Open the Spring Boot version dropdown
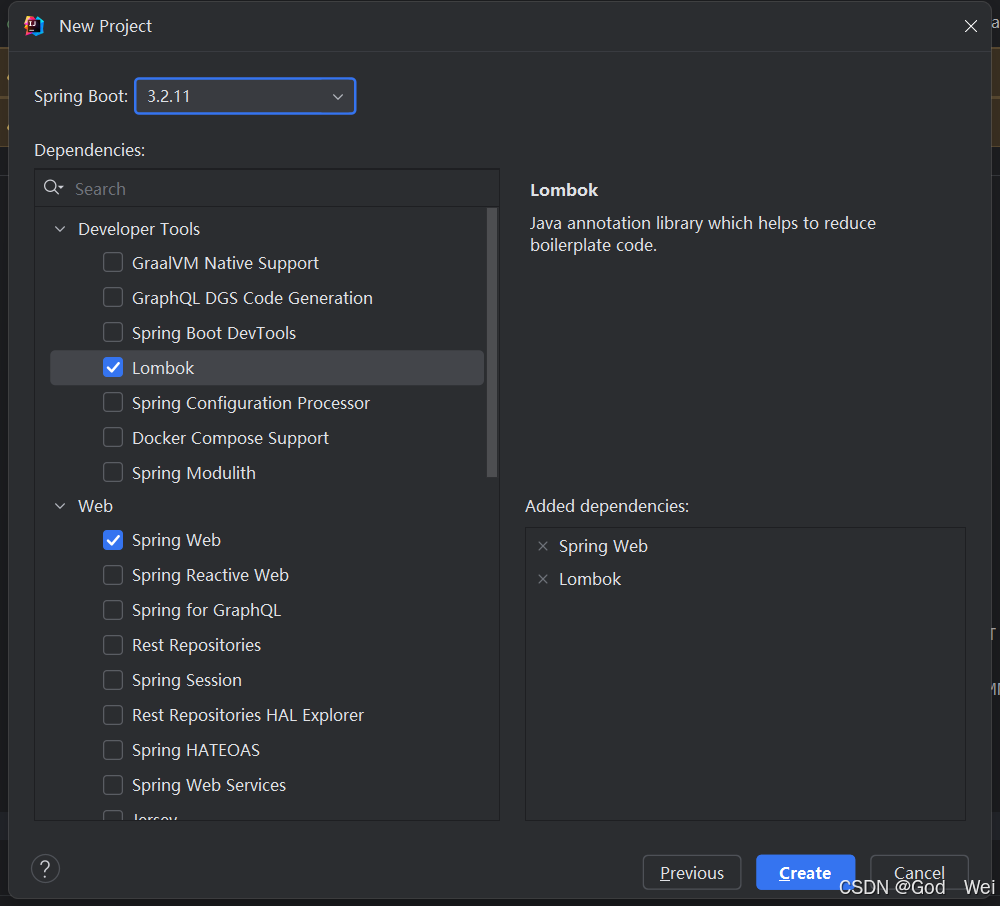This screenshot has height=906, width=1000. pos(338,96)
